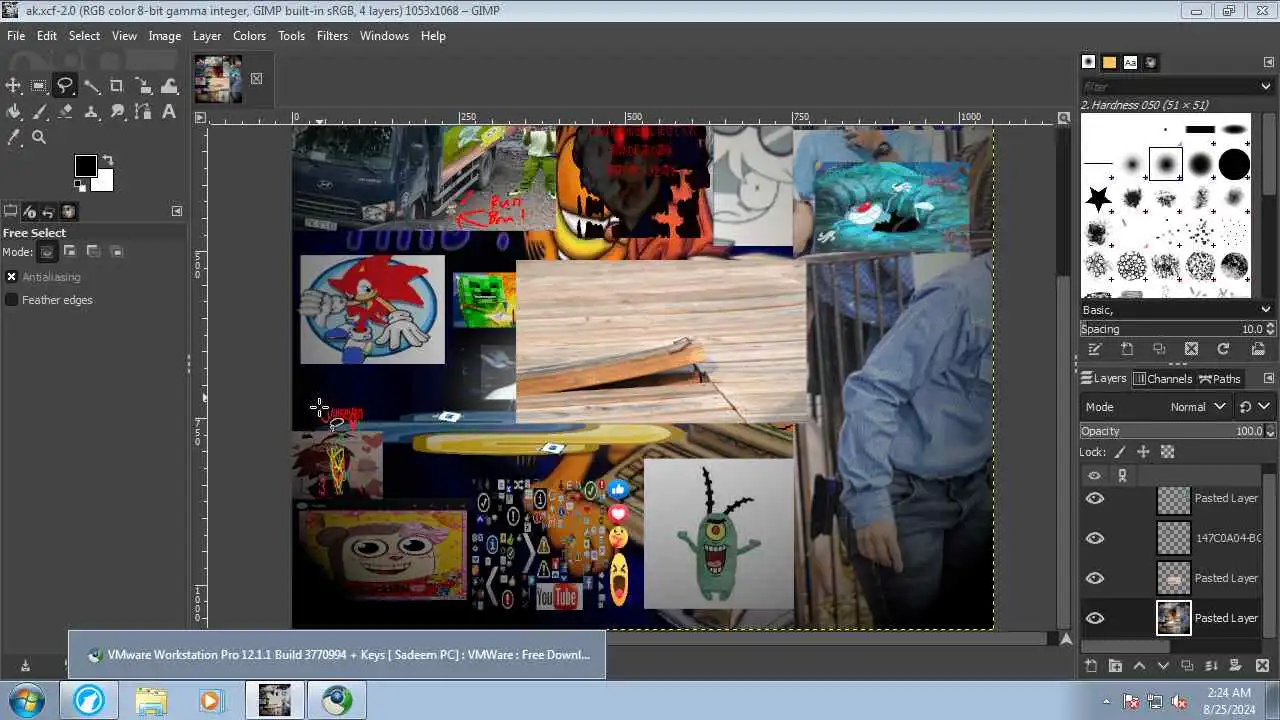Toggle Lock alpha channel icon
Image resolution: width=1280 pixels, height=720 pixels.
(1167, 452)
